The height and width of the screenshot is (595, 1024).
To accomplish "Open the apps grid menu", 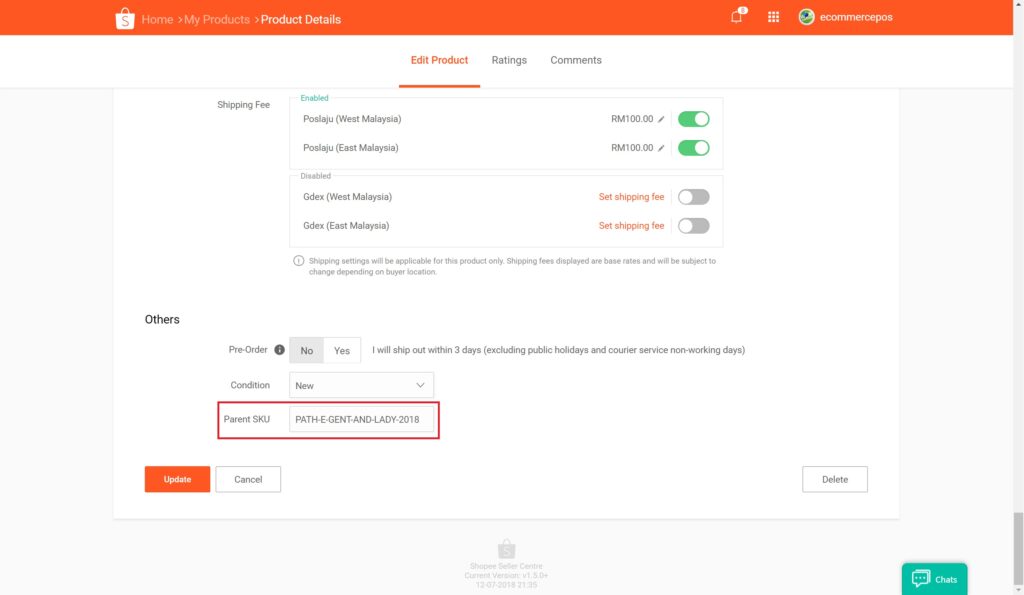I will (x=773, y=17).
